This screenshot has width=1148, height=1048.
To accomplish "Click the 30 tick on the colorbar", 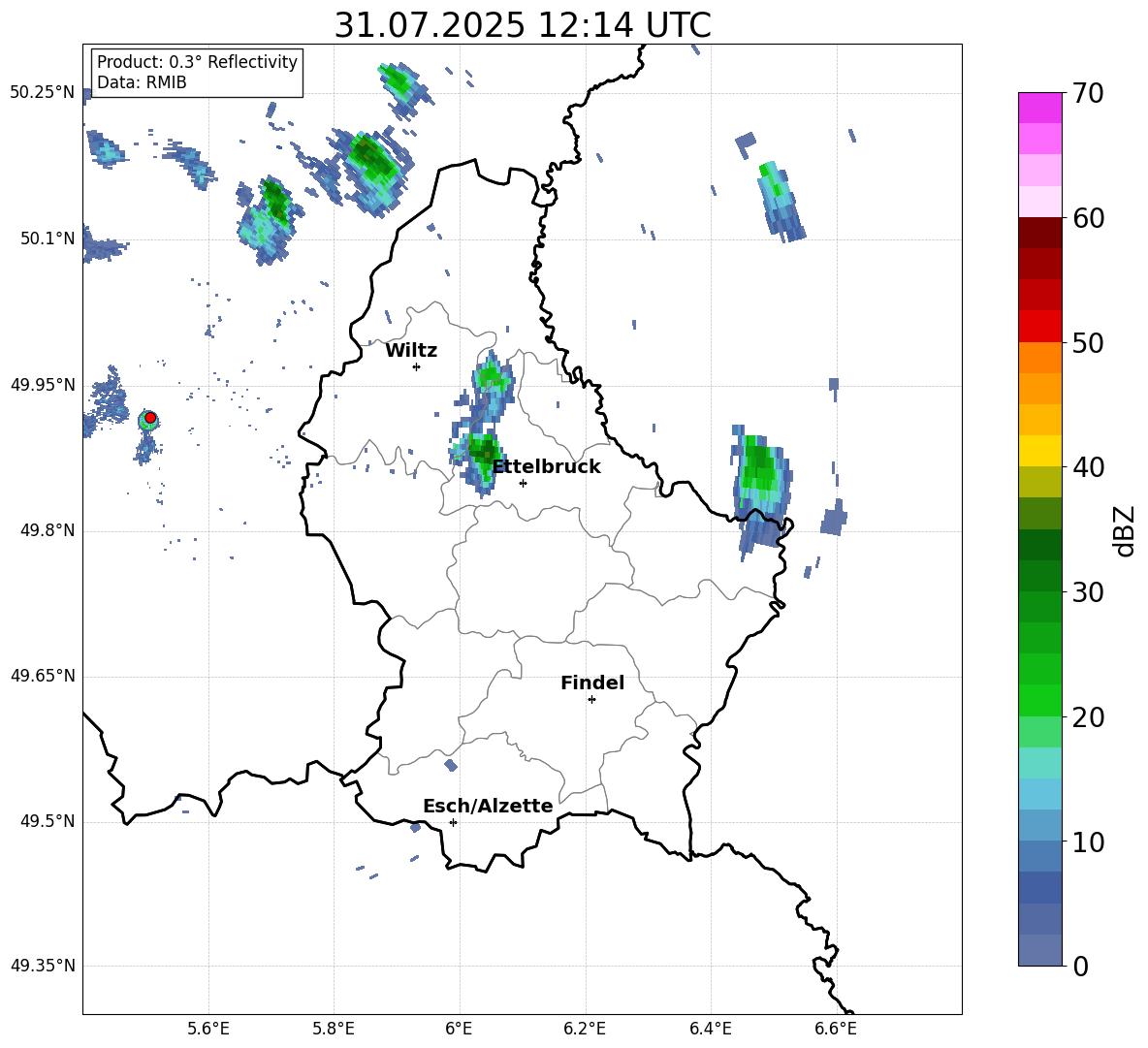I will (1088, 592).
